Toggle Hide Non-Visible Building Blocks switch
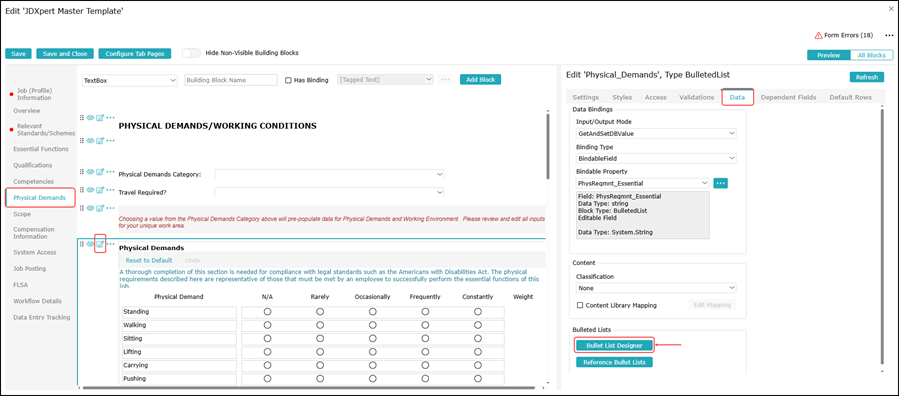Viewport: 899px width, 396px height. [x=191, y=53]
